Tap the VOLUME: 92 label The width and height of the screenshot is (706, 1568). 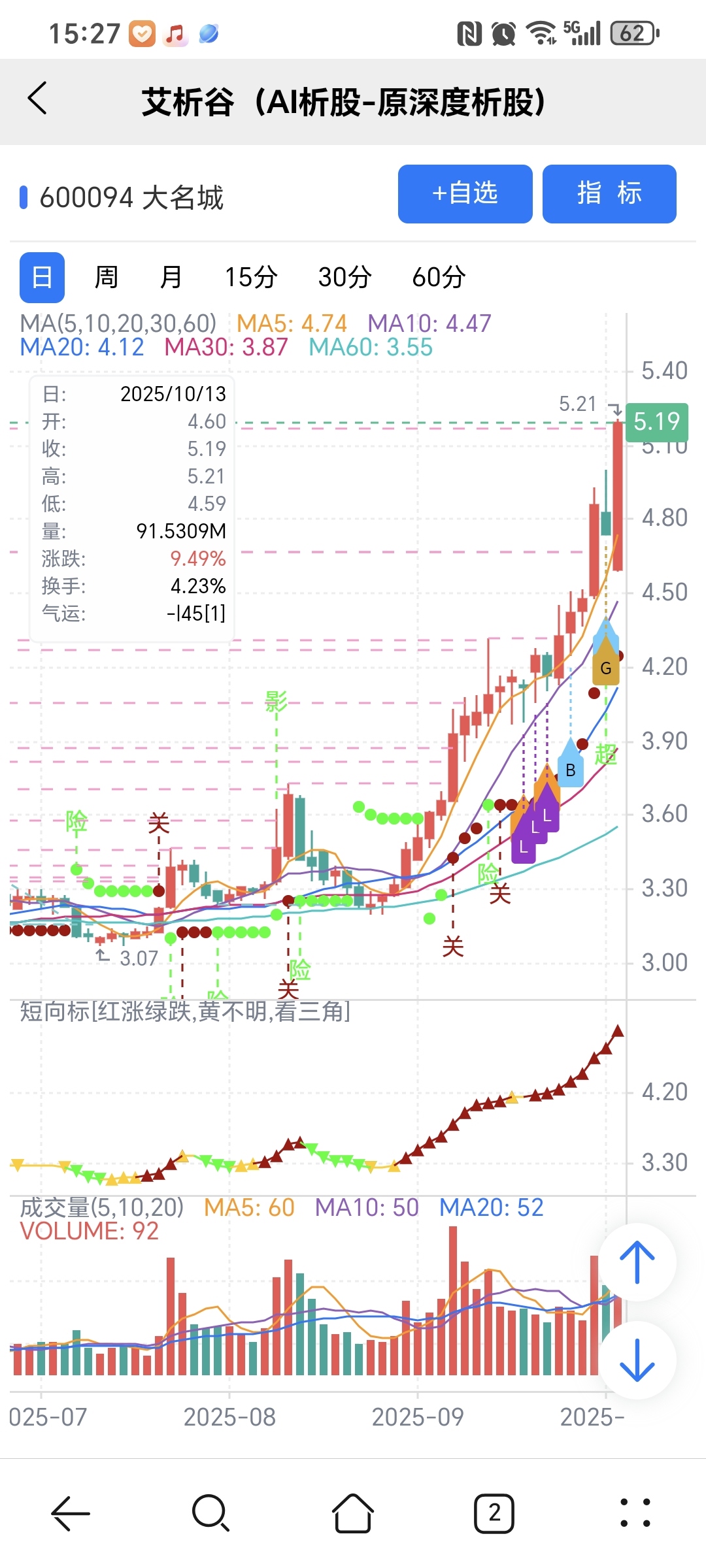pos(90,1232)
